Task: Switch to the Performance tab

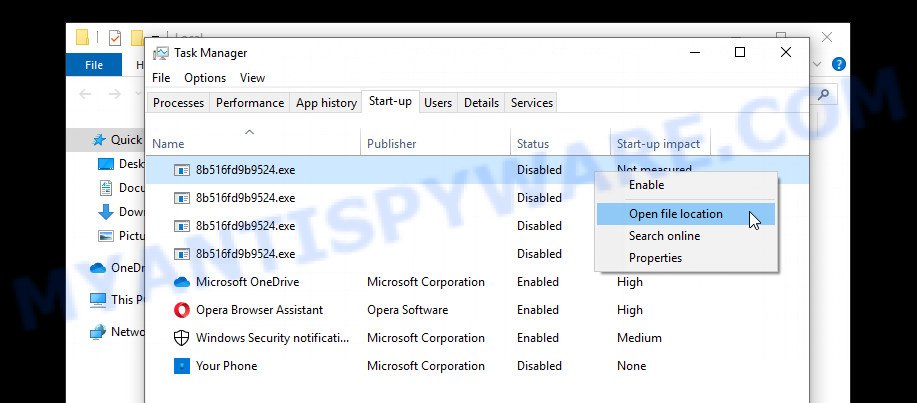Action: (250, 103)
